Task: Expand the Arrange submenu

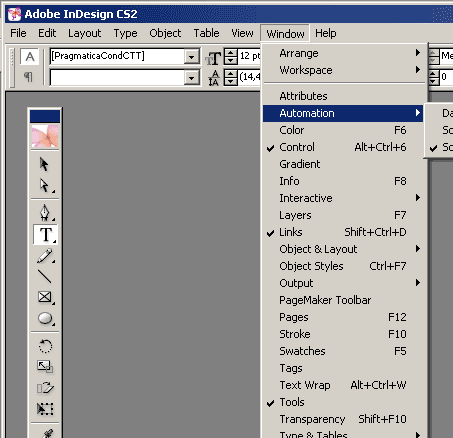Action: coord(343,53)
